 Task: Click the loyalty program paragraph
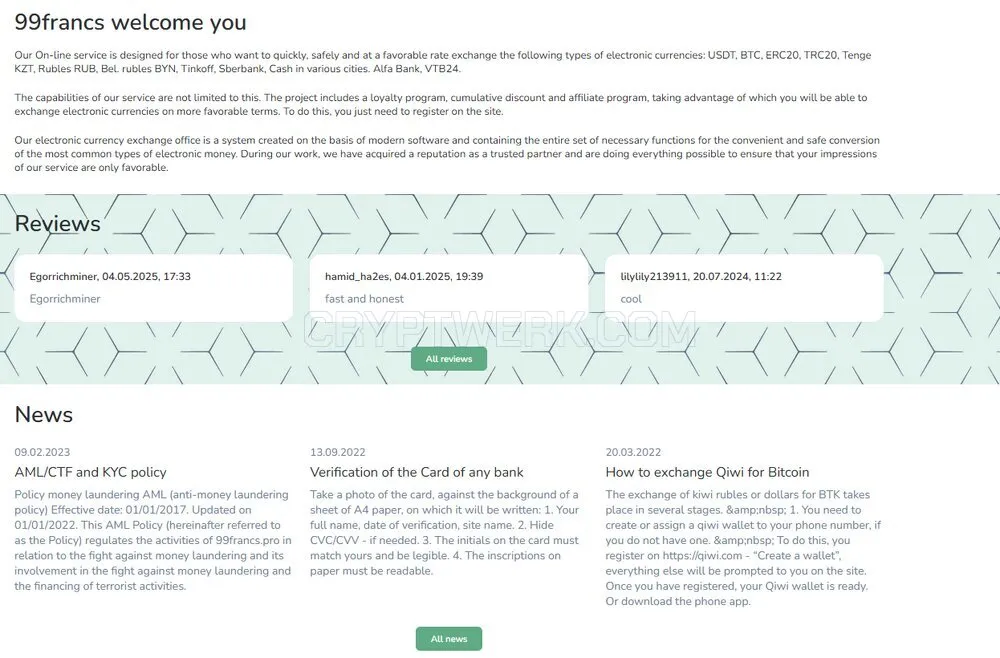pos(441,105)
